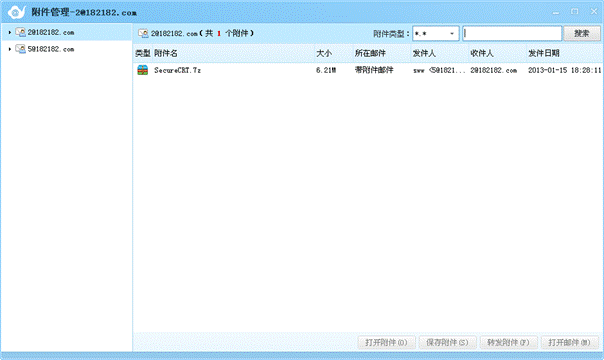Click mailbox icon for 50182182.com in tree
The width and height of the screenshot is (604, 360).
pos(20,49)
